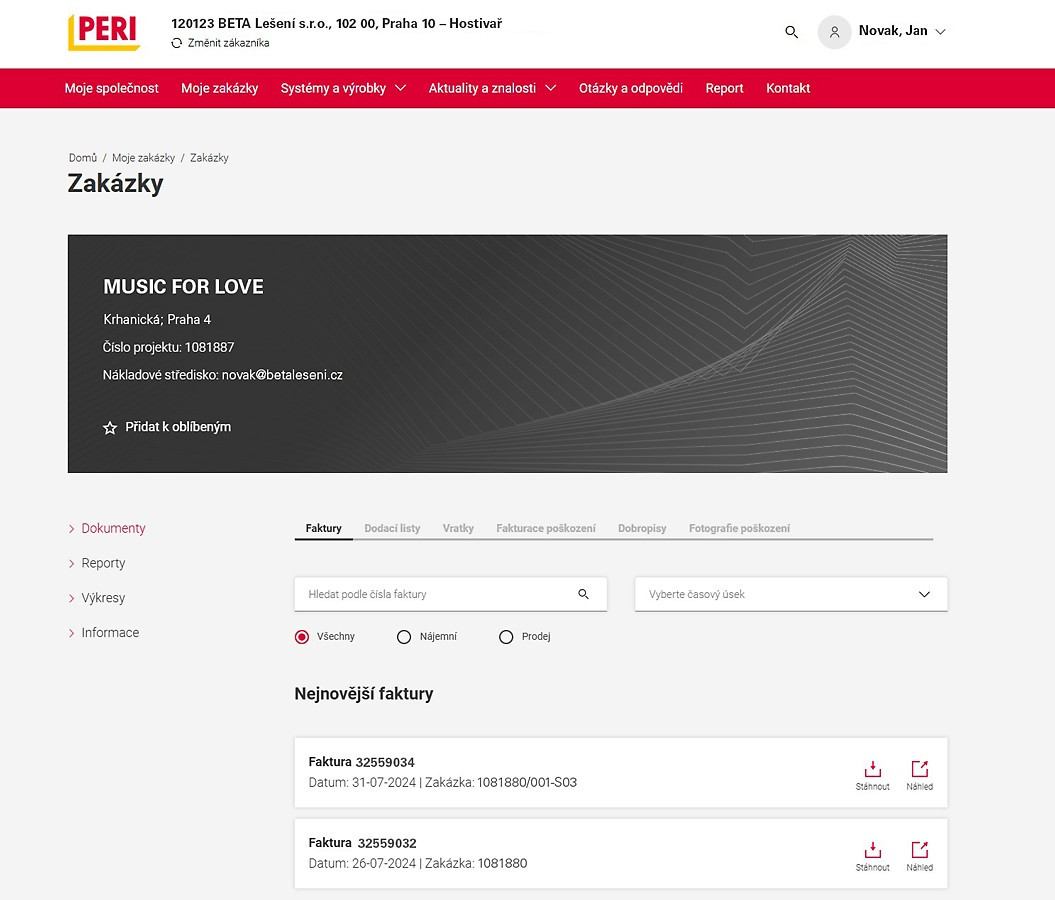Viewport: 1055px width, 900px height.
Task: Select the Všechny radio button
Action: tap(302, 637)
